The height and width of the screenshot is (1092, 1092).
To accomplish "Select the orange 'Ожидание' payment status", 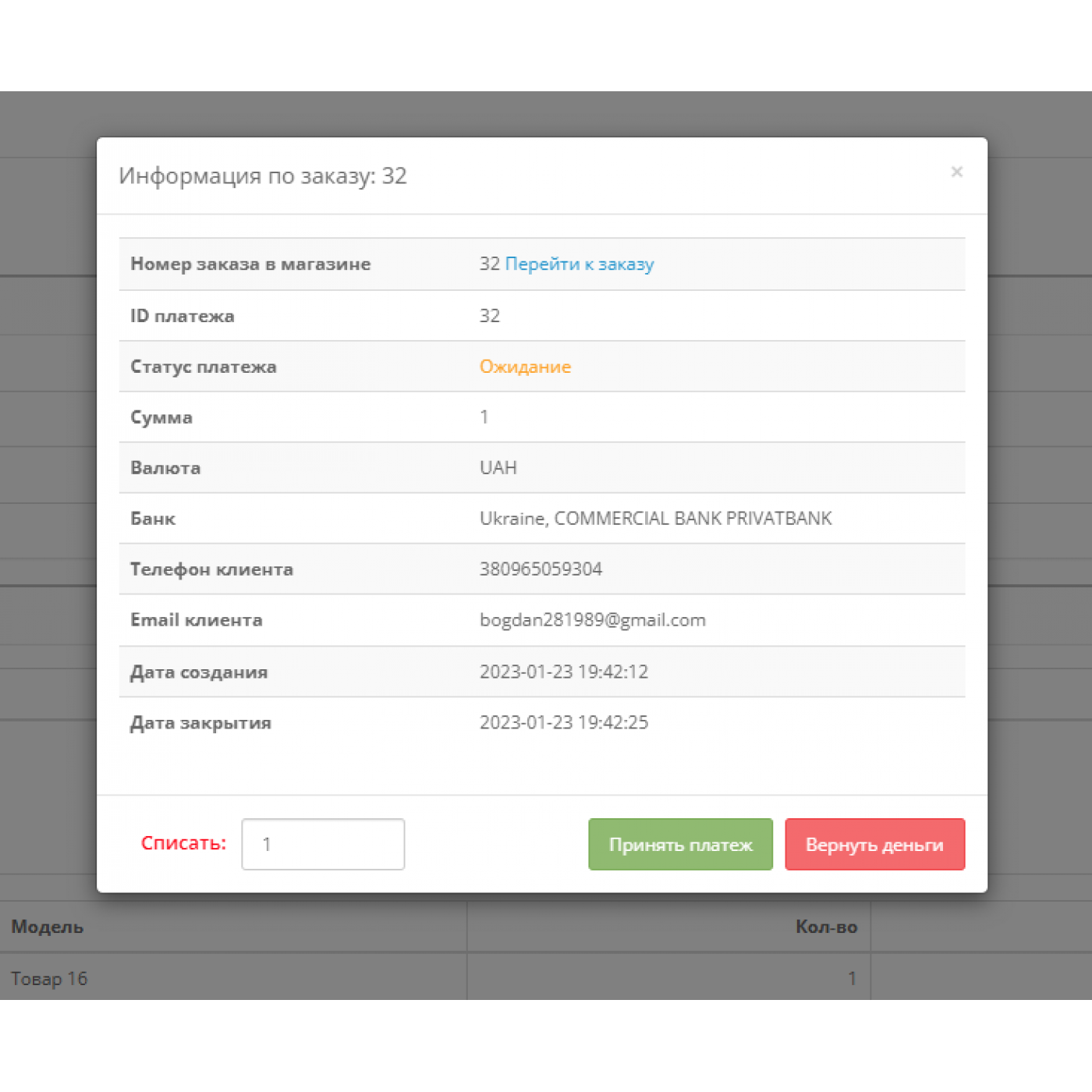I will click(525, 367).
